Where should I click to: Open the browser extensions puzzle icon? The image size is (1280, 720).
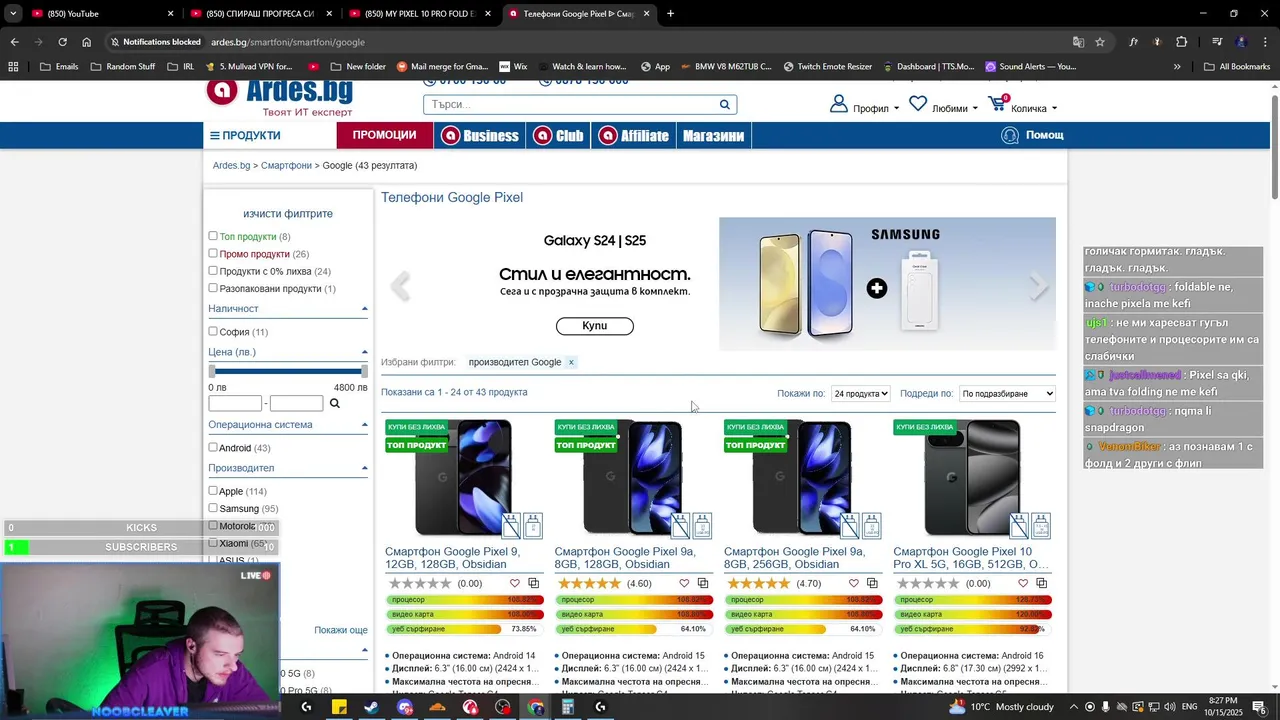(1181, 42)
